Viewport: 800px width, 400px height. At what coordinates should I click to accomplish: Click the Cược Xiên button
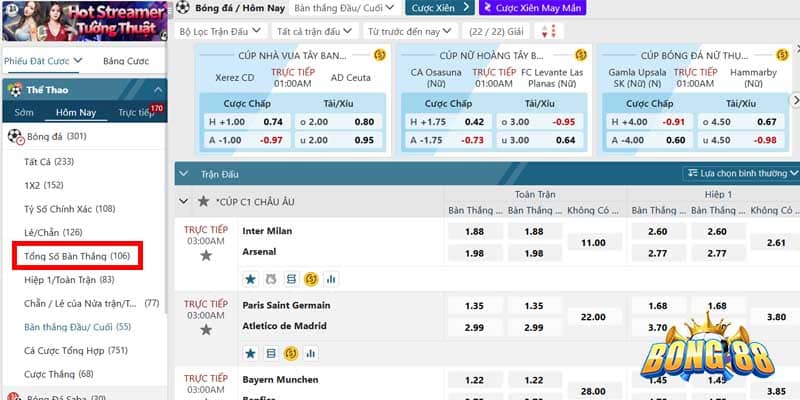click(x=439, y=8)
